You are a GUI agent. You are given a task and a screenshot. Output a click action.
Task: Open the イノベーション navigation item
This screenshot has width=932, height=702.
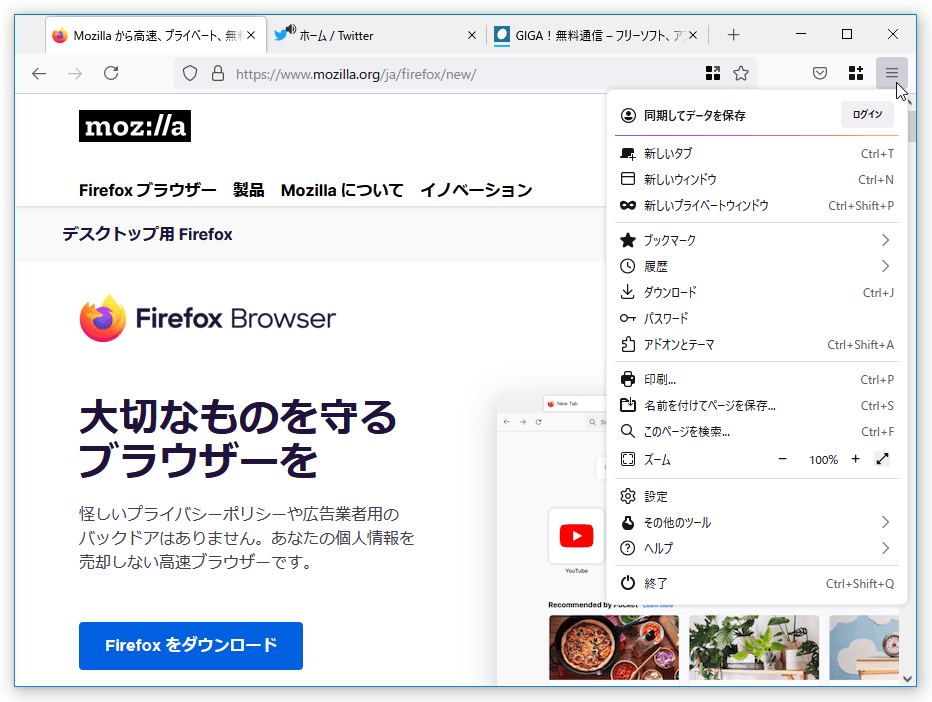coord(476,190)
